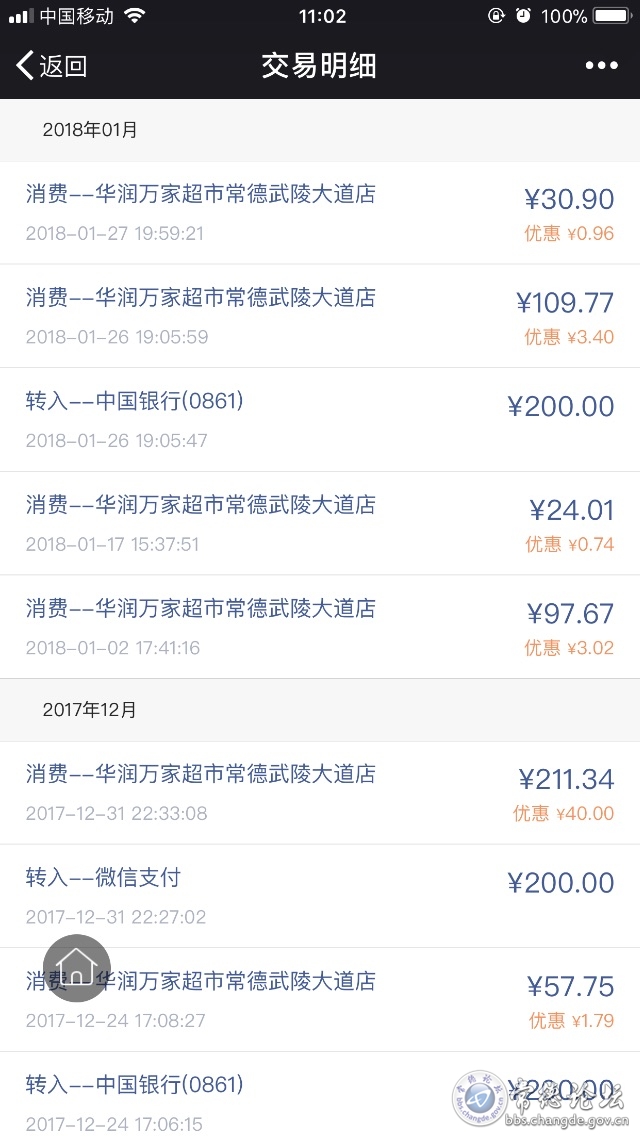The image size is (640, 1137).
Task: Open 转入 中国银行(0861) entry from 2017-12-24
Action: (x=320, y=1095)
